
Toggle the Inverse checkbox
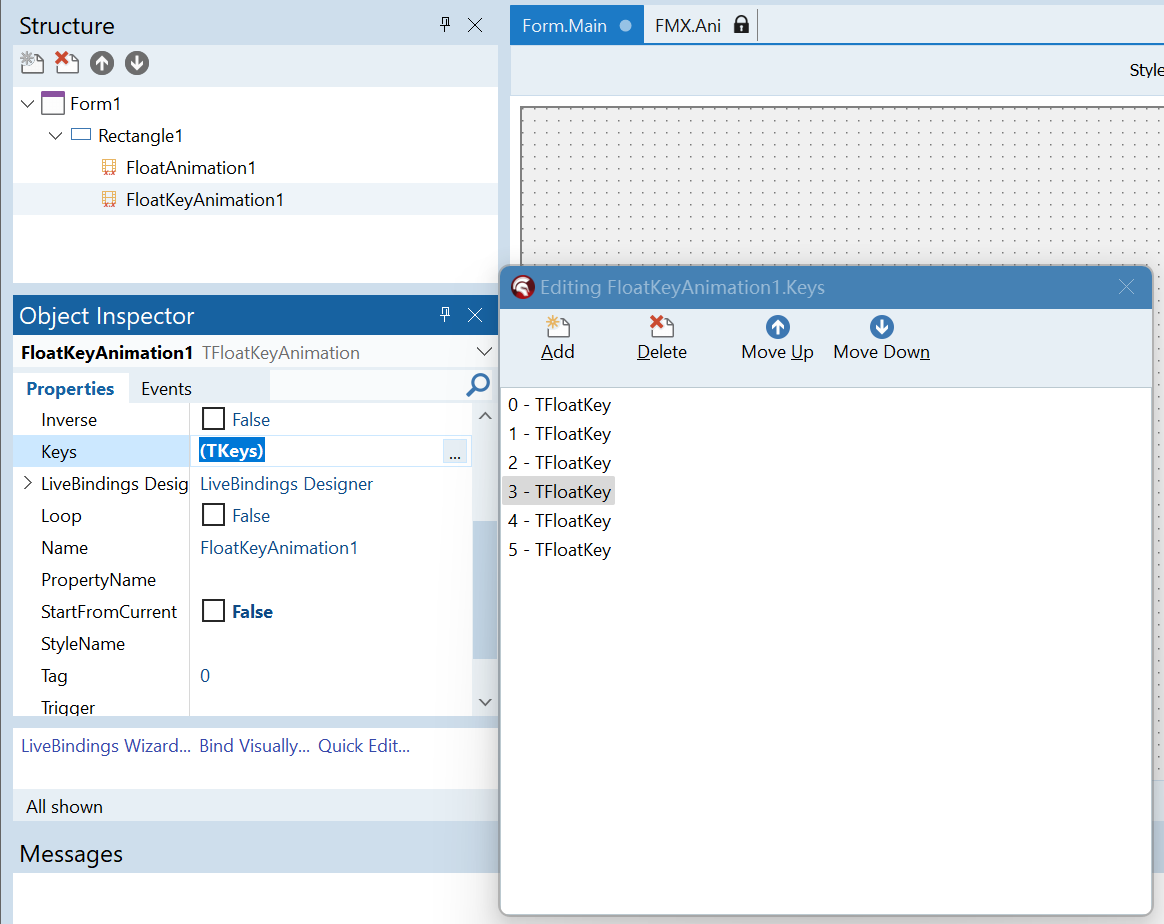213,419
